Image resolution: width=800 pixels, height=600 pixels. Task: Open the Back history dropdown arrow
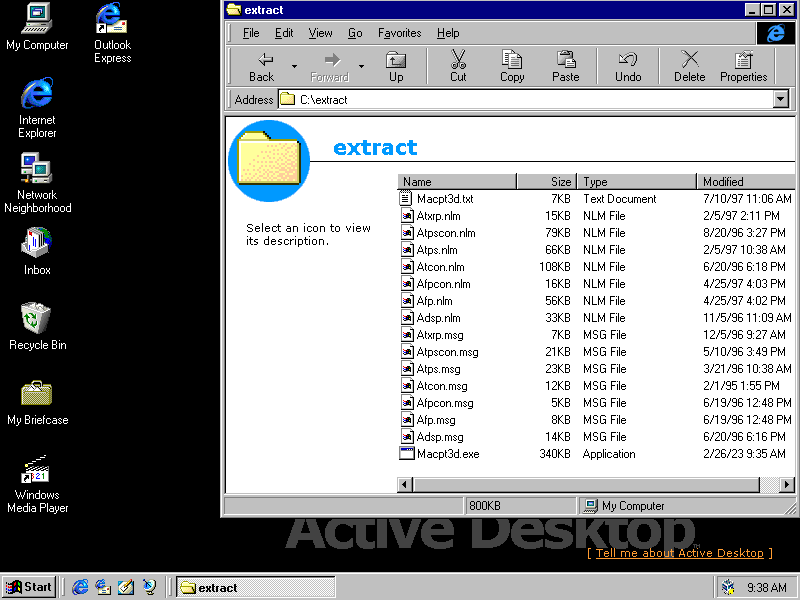294,66
